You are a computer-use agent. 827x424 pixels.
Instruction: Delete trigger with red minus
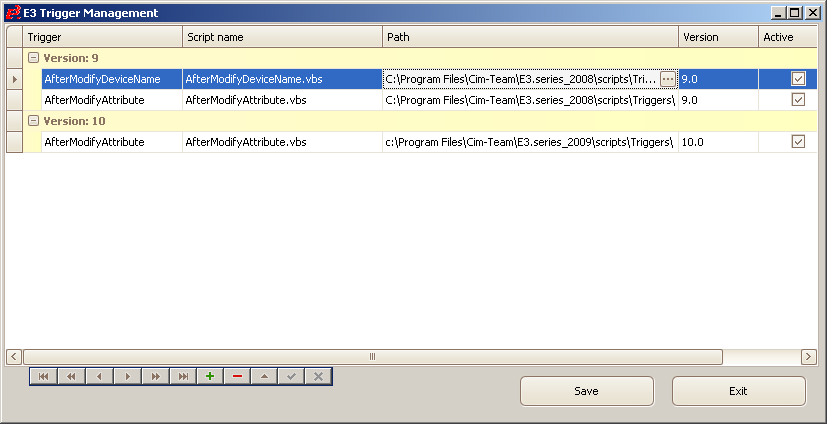237,376
